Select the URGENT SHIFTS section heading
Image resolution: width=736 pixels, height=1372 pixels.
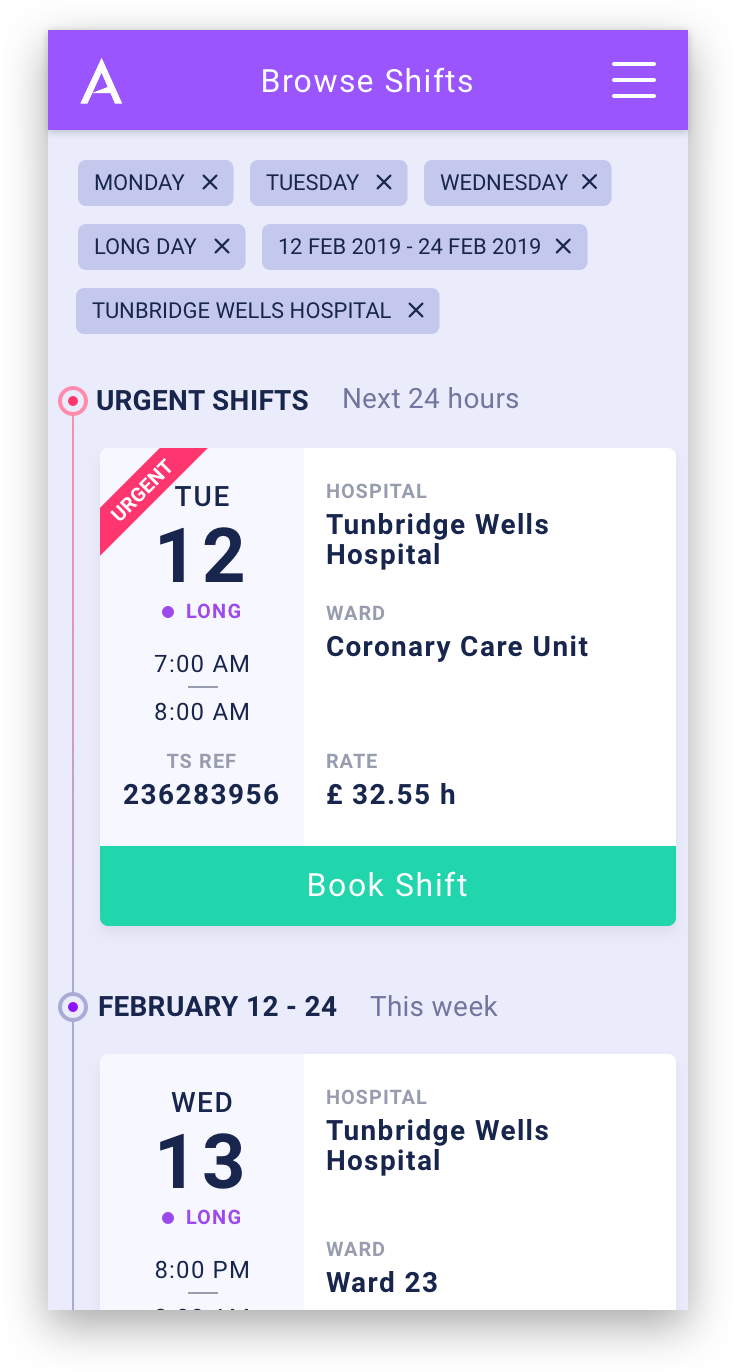coord(202,401)
